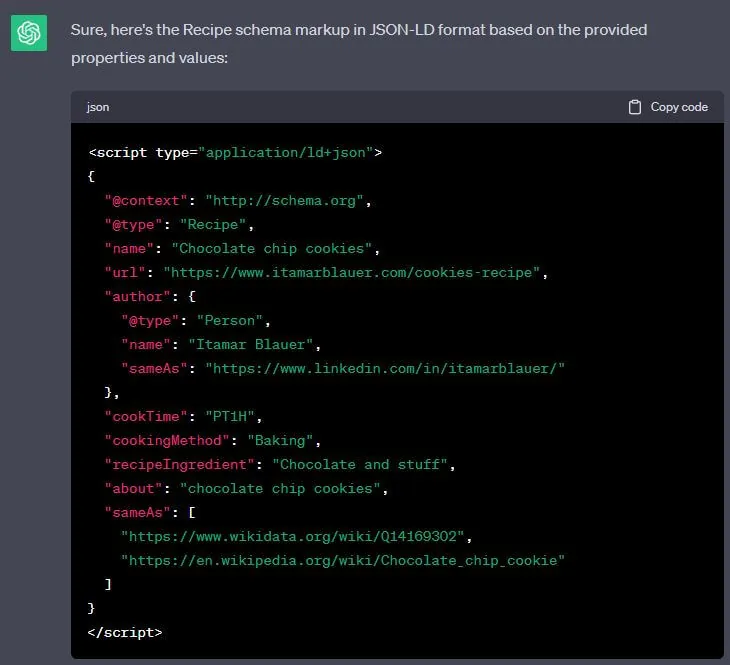Click the "cookingMethod": "Baking" line
The image size is (730, 665).
point(213,441)
